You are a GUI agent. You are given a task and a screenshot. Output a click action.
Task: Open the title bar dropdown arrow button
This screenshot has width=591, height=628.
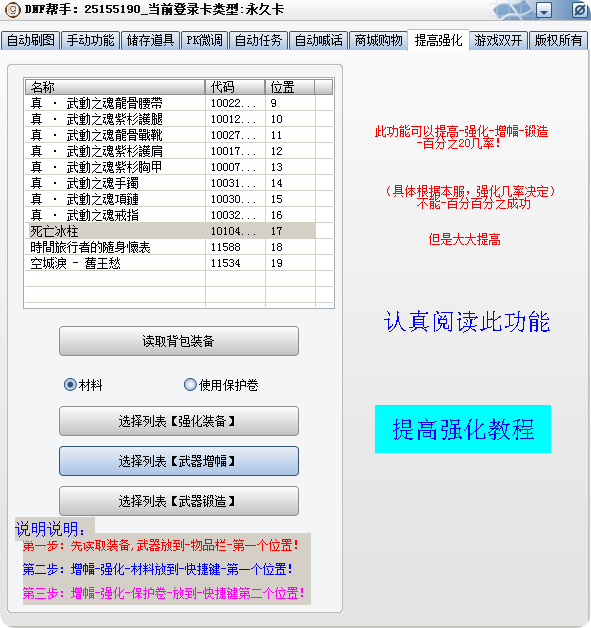click(x=544, y=10)
